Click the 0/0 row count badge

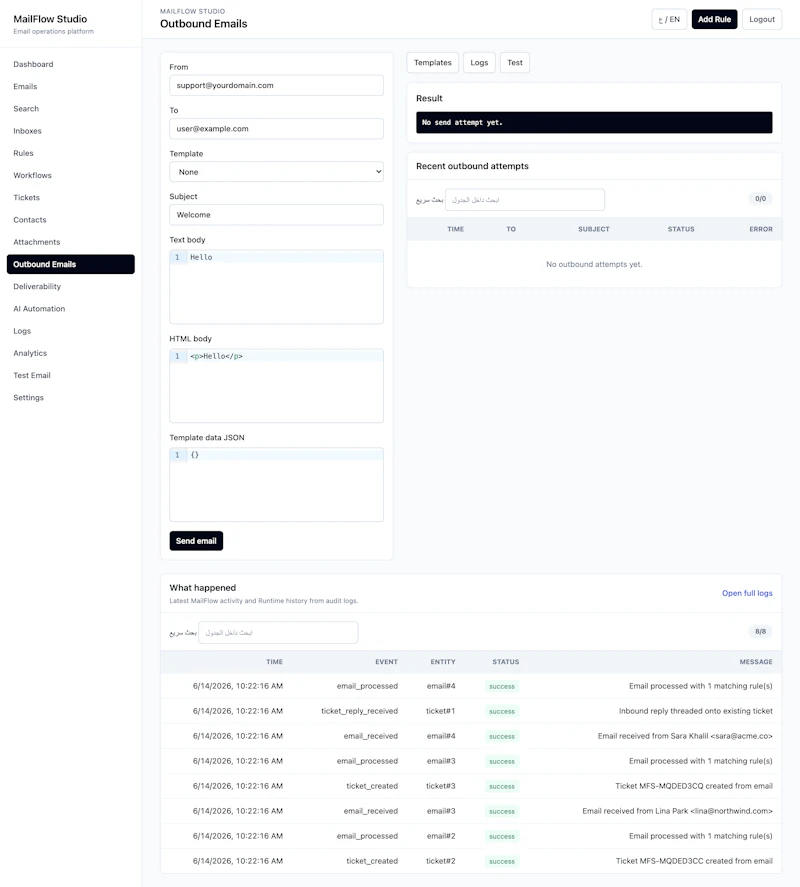tap(760, 199)
